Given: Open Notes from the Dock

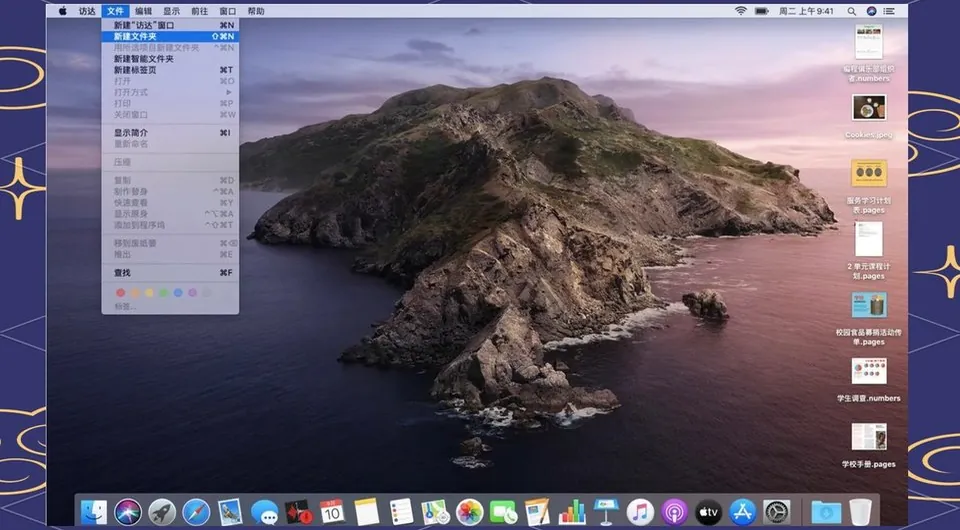Looking at the screenshot, I should [x=367, y=512].
